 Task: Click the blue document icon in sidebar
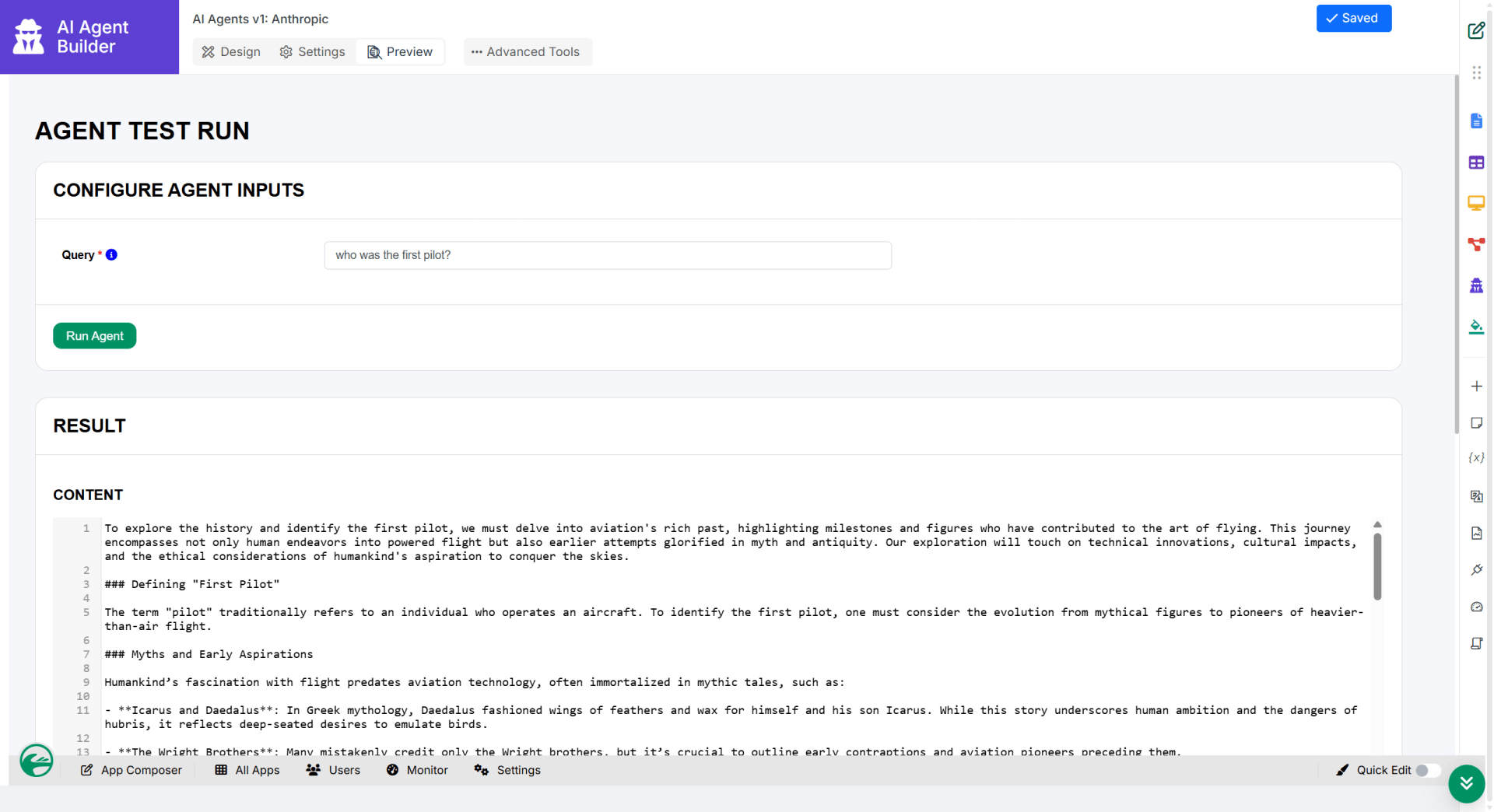[x=1475, y=121]
